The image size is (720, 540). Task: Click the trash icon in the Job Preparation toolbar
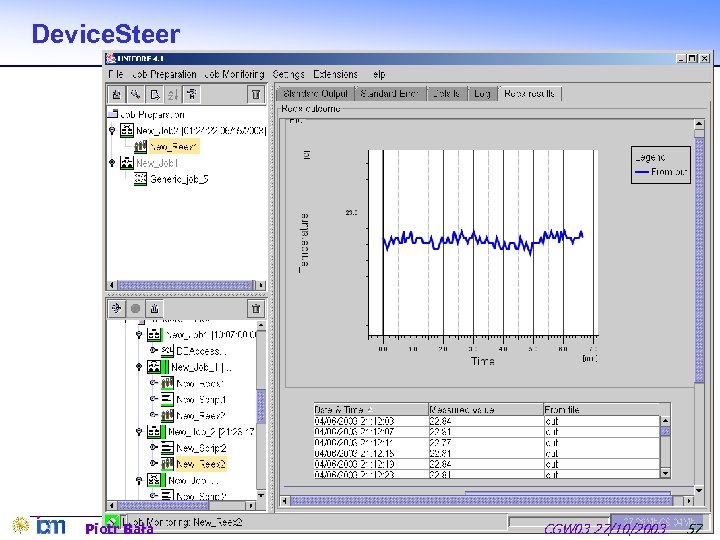coord(256,95)
